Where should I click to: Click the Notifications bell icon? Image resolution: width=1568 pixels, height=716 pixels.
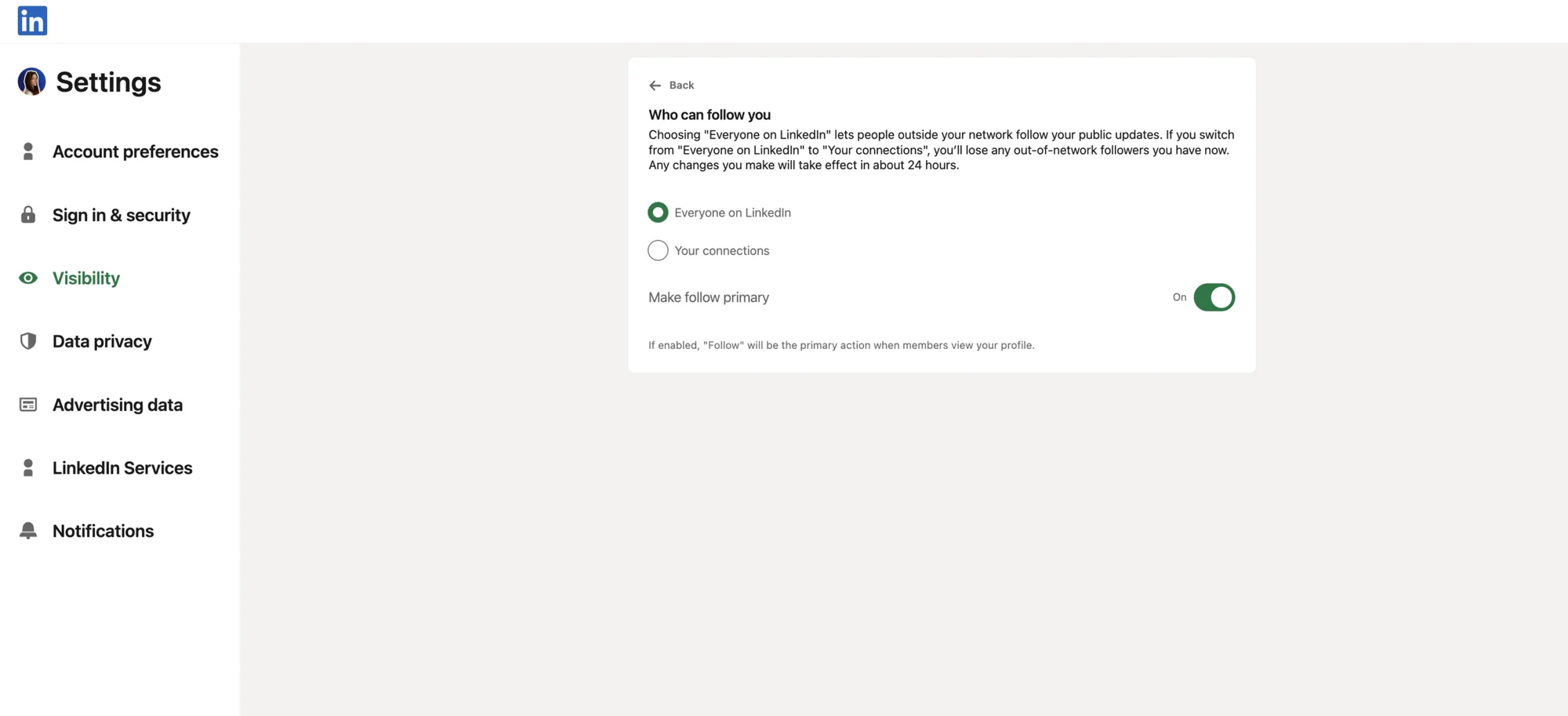click(x=28, y=531)
